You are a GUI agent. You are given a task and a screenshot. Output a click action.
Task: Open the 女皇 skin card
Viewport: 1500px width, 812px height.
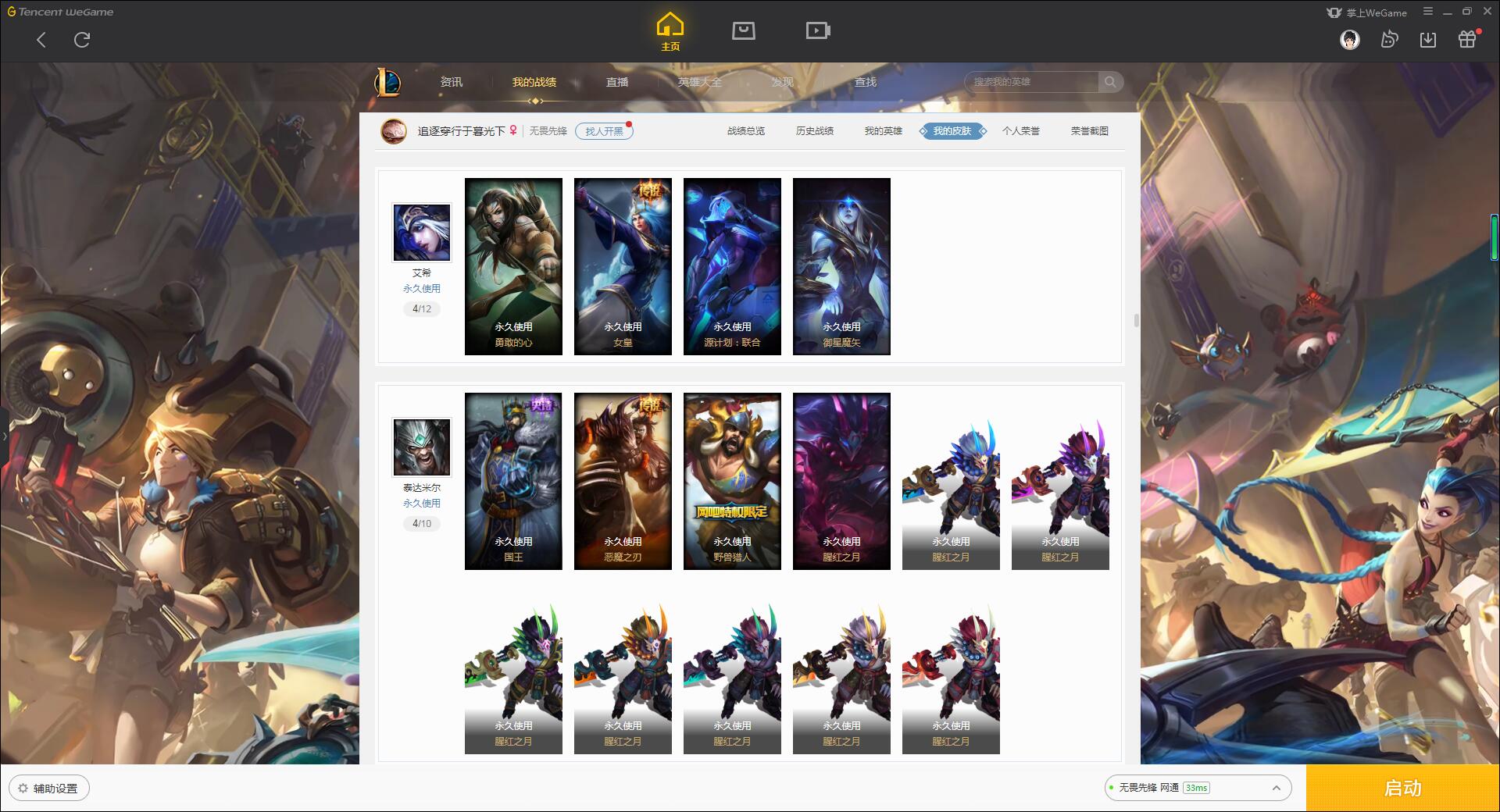point(623,266)
